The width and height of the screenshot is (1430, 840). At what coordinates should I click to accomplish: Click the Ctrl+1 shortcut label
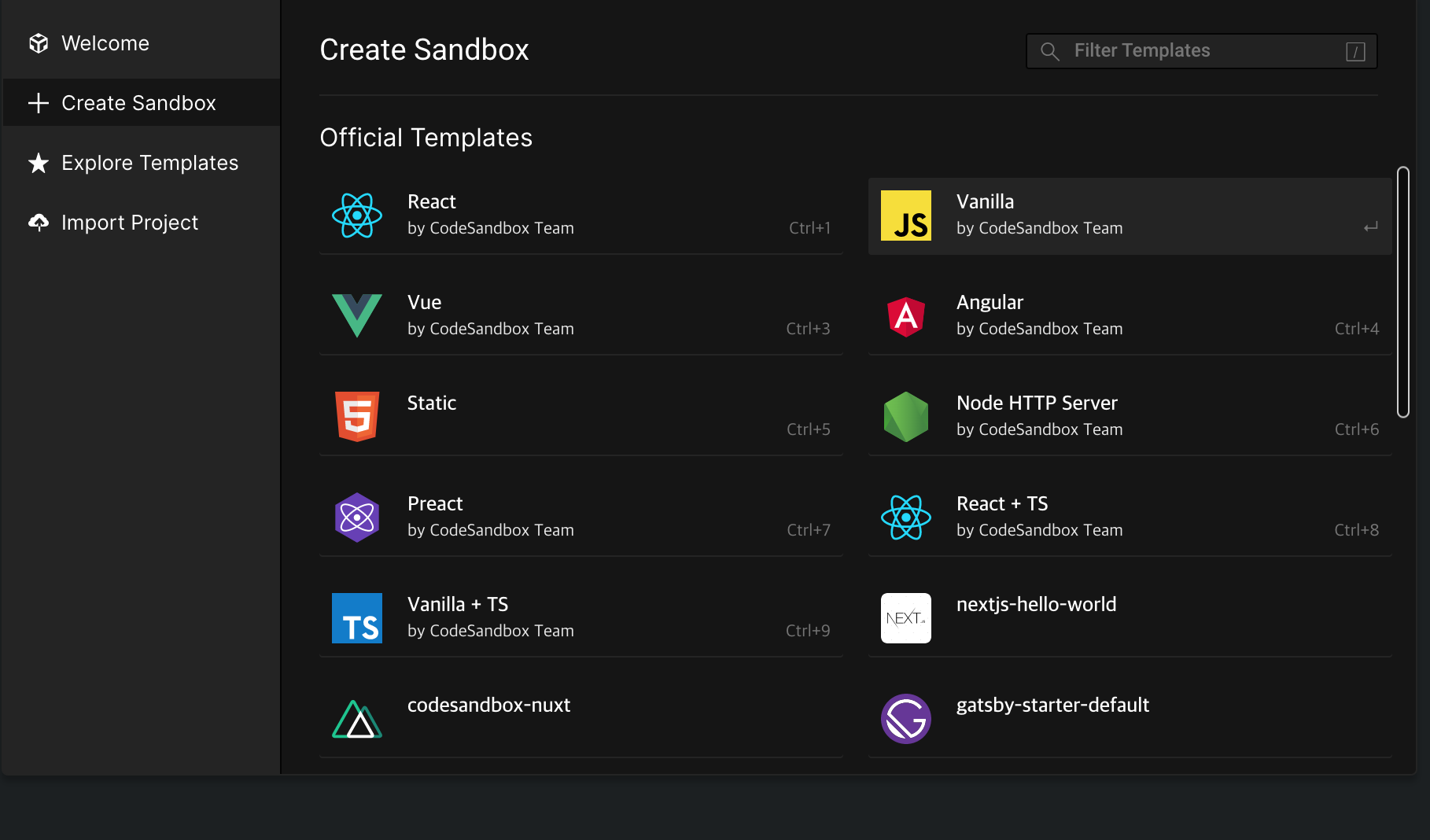coord(809,228)
